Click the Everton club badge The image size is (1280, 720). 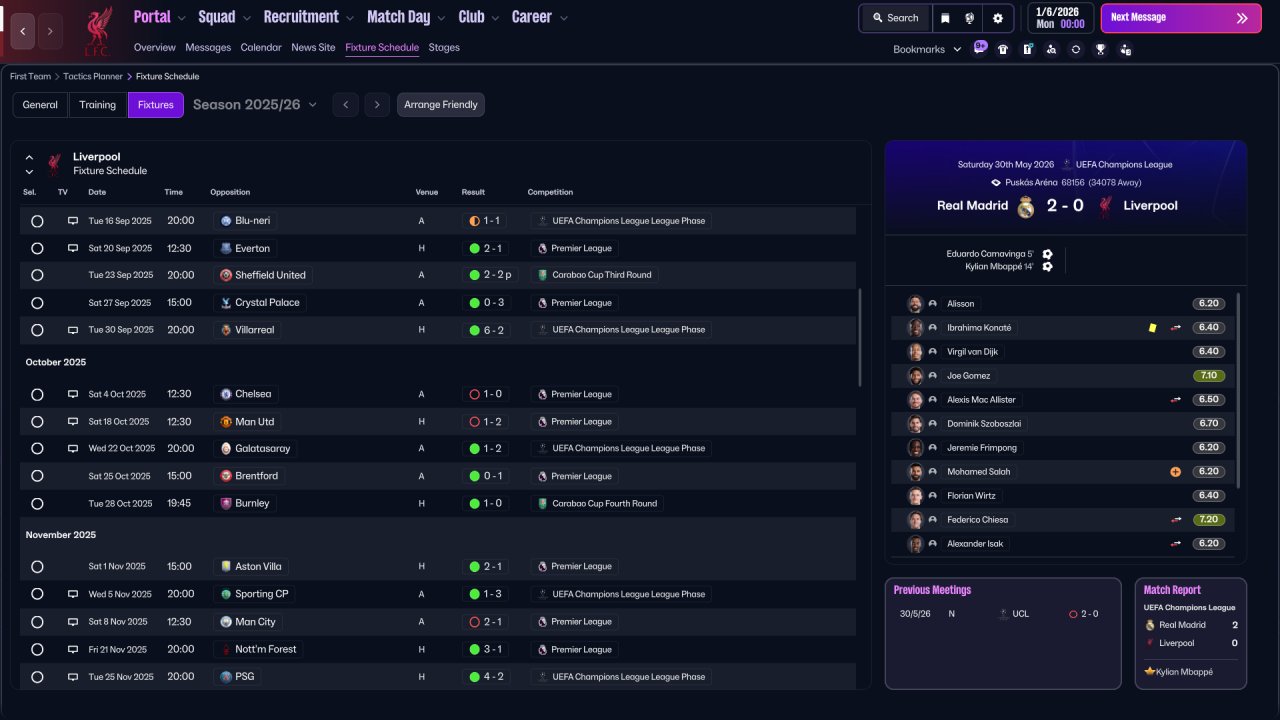[x=226, y=248]
